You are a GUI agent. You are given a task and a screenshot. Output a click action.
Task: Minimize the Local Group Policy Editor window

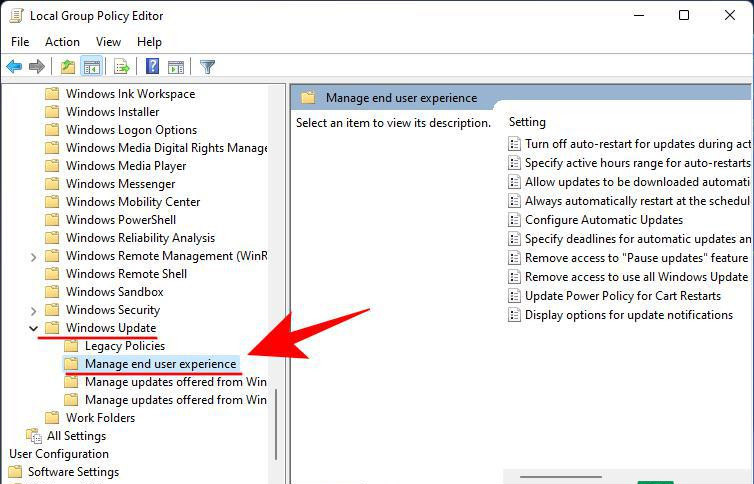(639, 15)
